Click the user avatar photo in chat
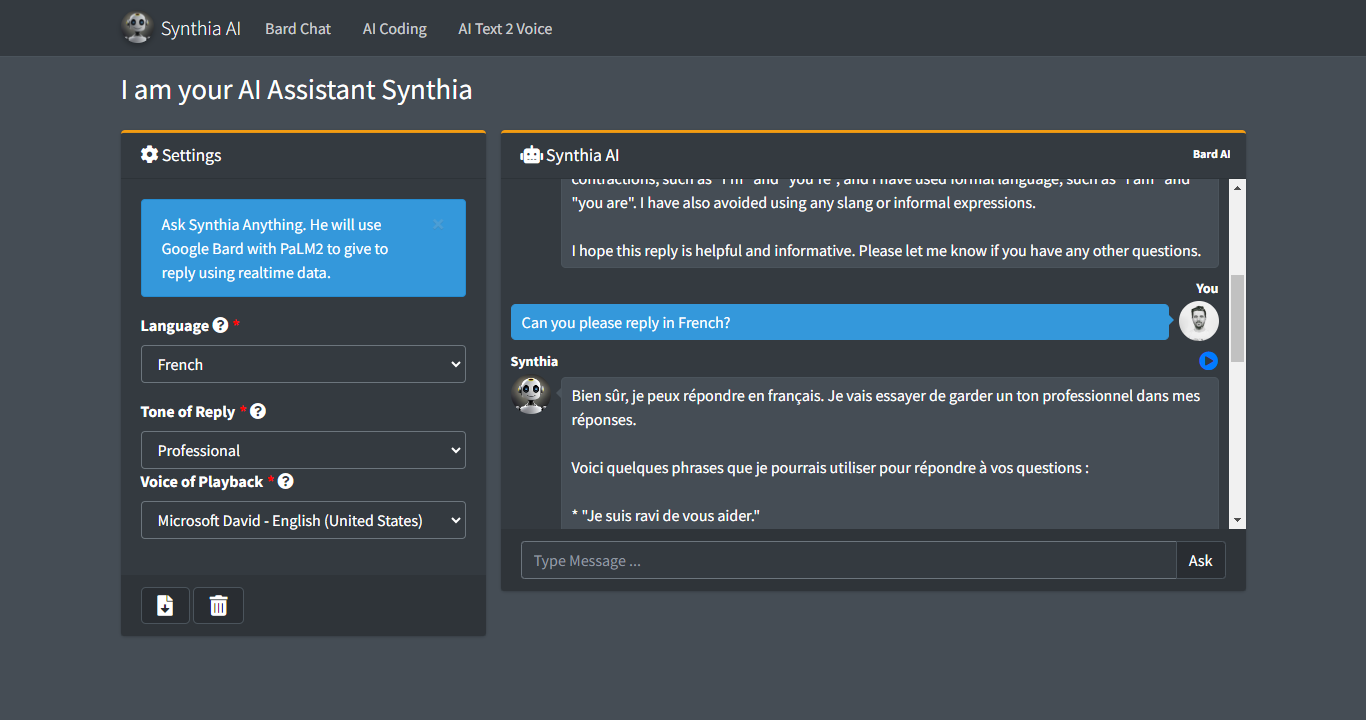Viewport: 1366px width, 720px height. [x=1198, y=321]
